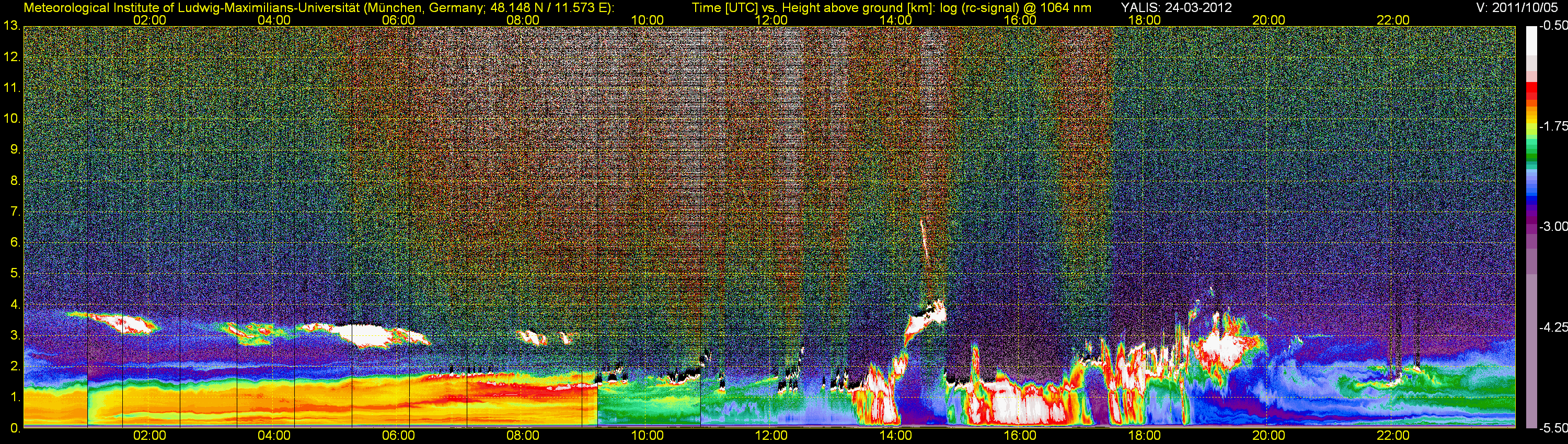Click the 10:00 label on the top time axis
This screenshot has height=444, width=1568.
coord(647,20)
